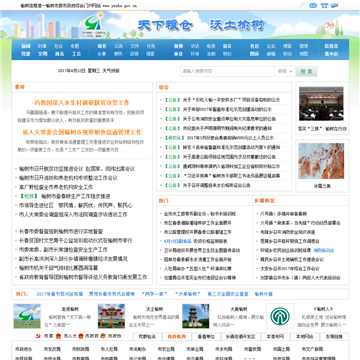The width and height of the screenshot is (360, 360).
Task: Open 文件 in the navigation bar
Action: pyautogui.click(x=135, y=46)
